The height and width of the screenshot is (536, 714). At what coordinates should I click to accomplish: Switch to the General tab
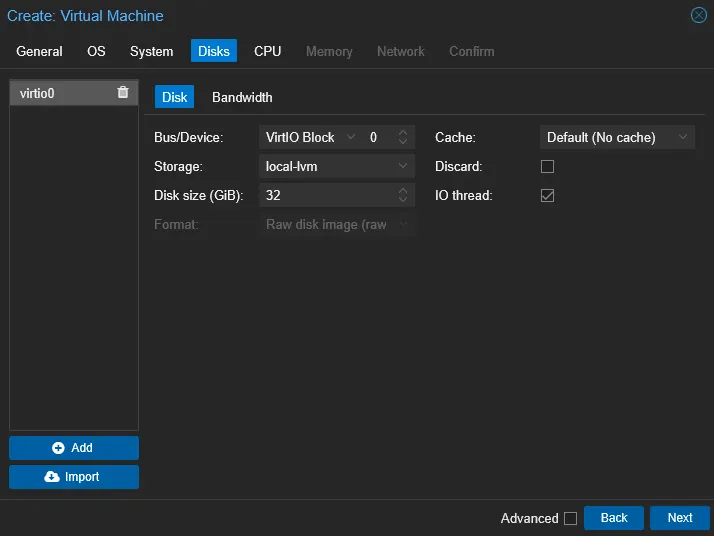point(39,51)
